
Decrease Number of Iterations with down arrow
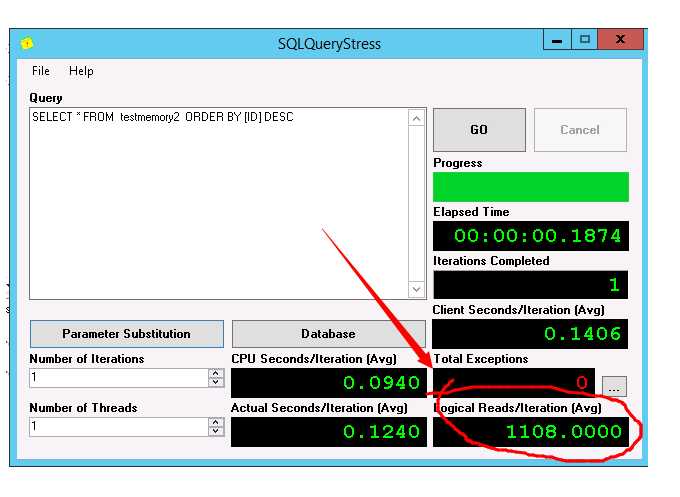[x=216, y=382]
